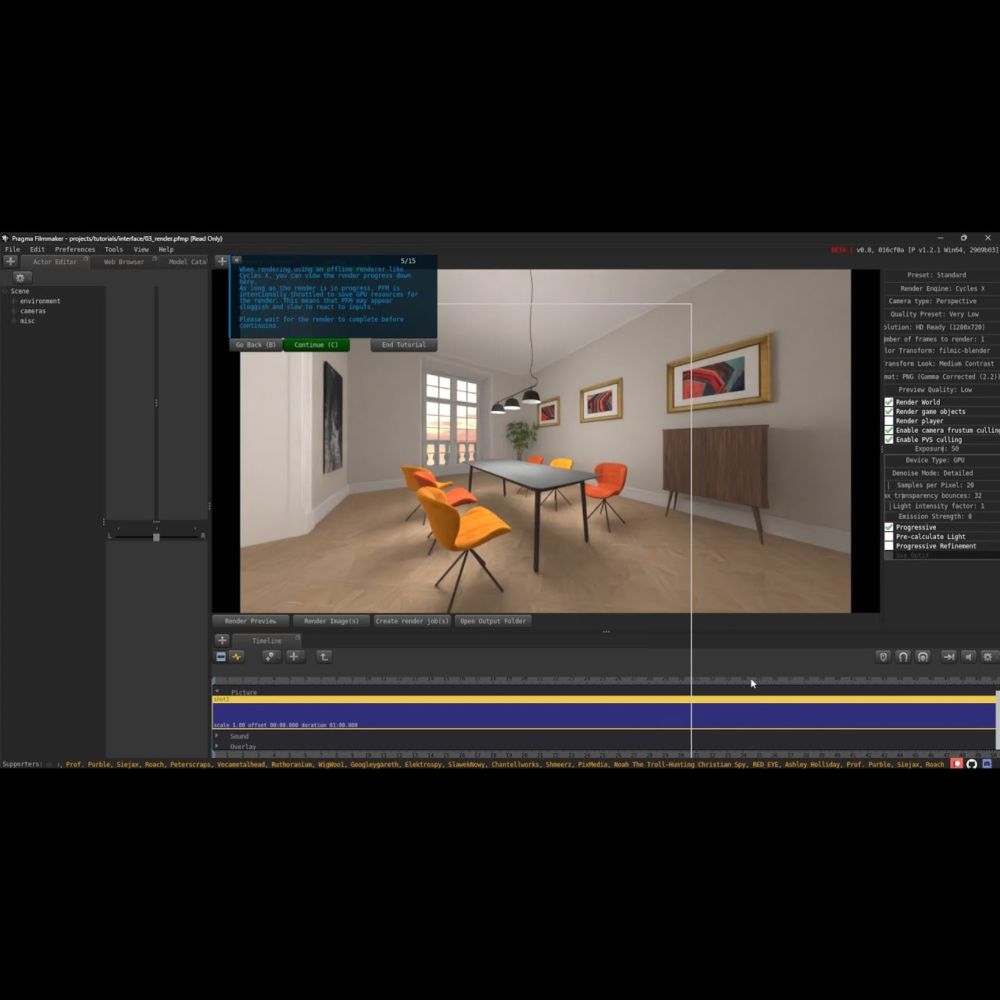Screen dimensions: 1000x1000
Task: Click the jump-to-end arrow icon in timeline
Action: point(949,656)
